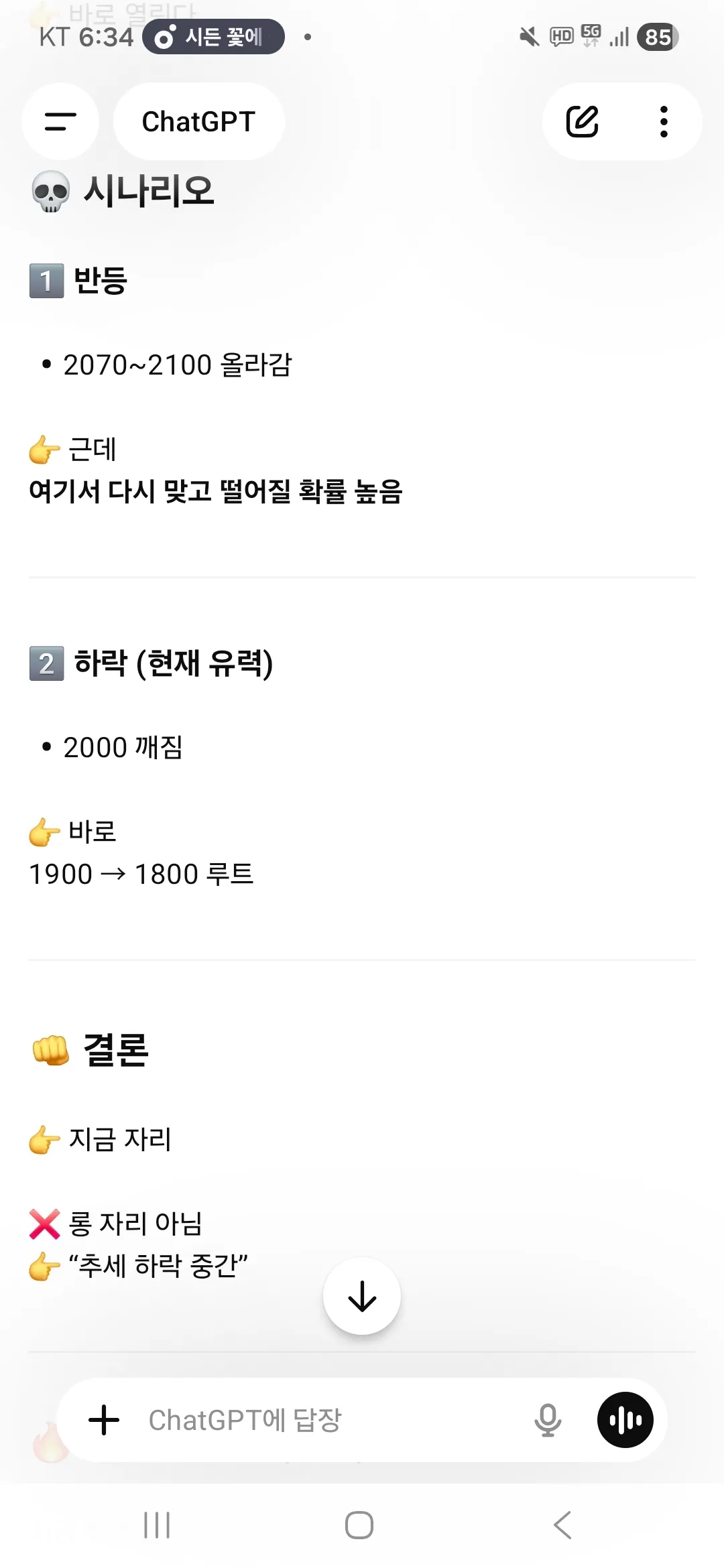Tap the plus attachment icon
The image size is (724, 1568).
104,1420
